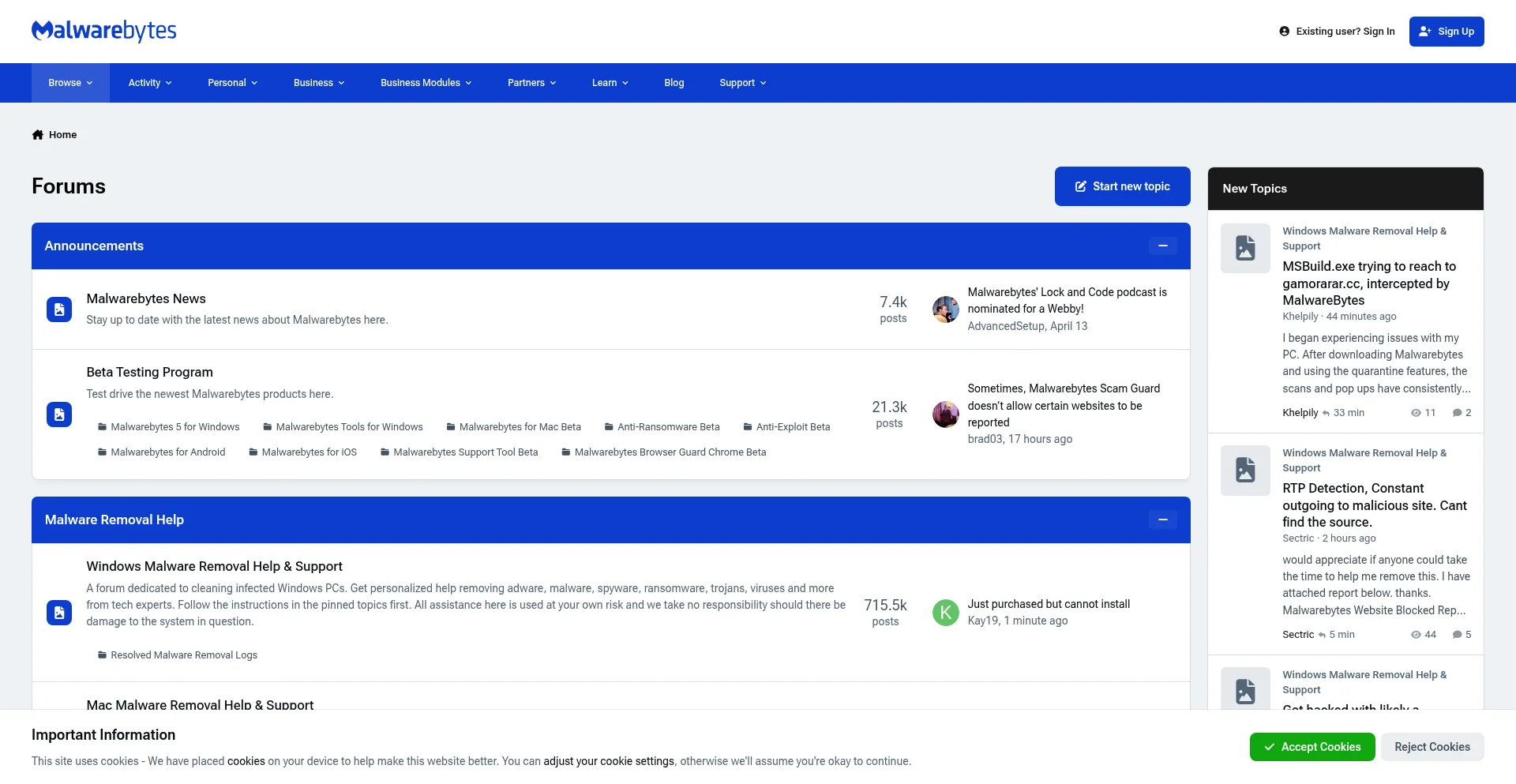Viewport: 1516px width, 784px height.
Task: Click the AdvancedSetup username
Action: 1006,326
